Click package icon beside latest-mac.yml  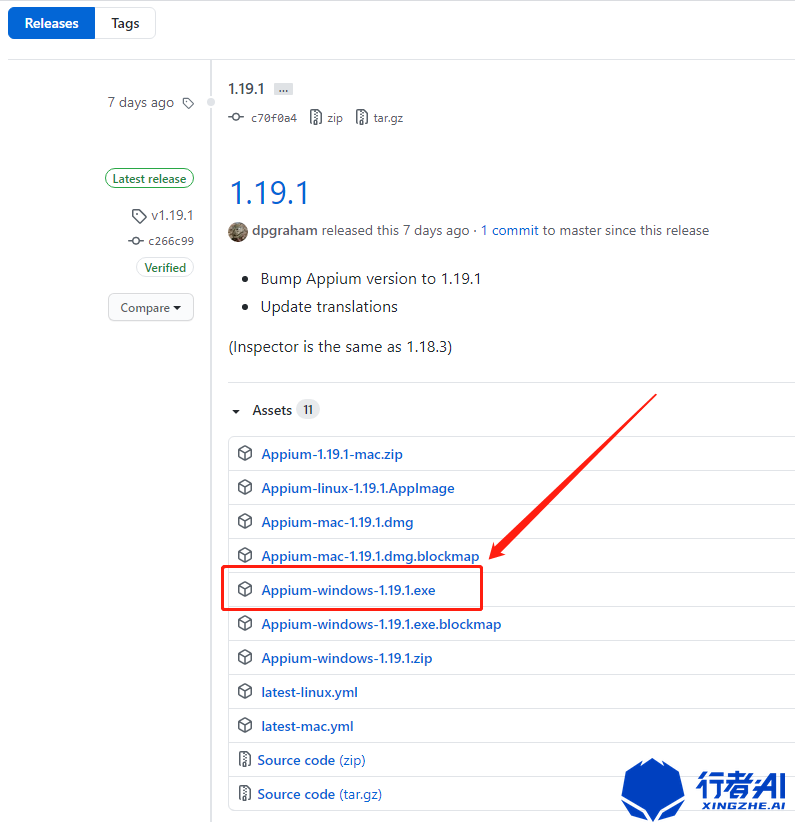coord(245,726)
